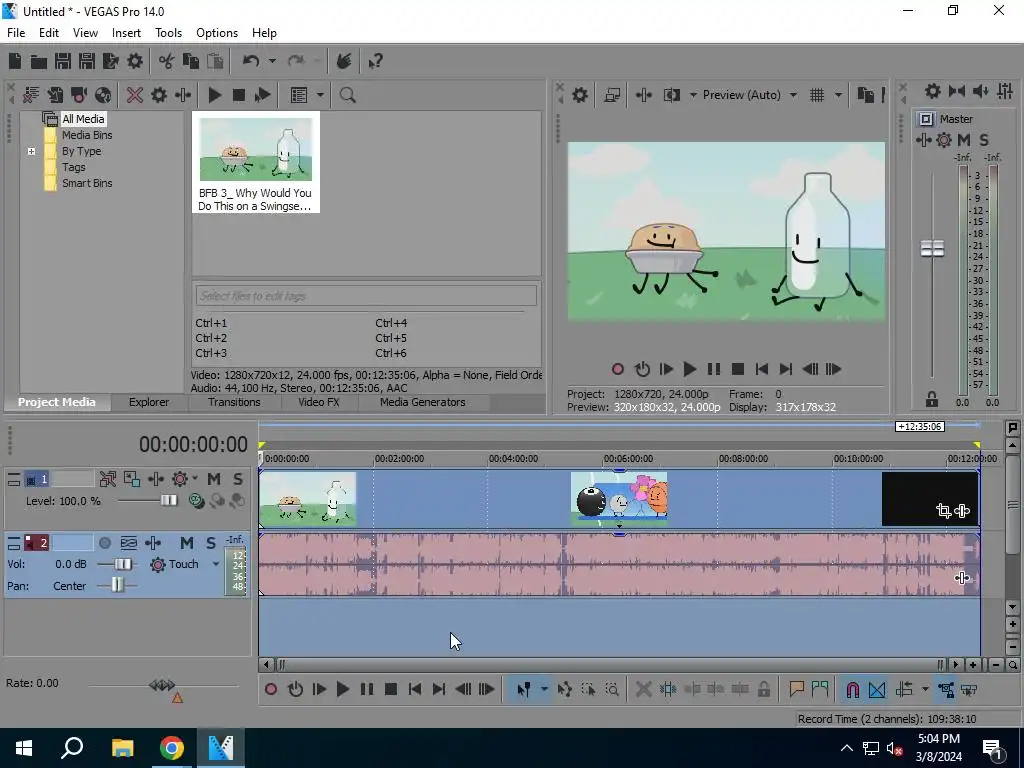
Task: Open event pan/crop on black clip
Action: click(x=943, y=511)
